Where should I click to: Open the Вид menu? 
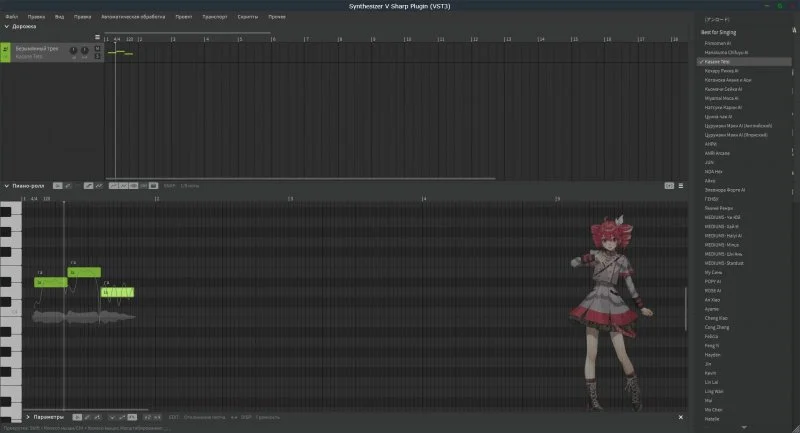[59, 17]
